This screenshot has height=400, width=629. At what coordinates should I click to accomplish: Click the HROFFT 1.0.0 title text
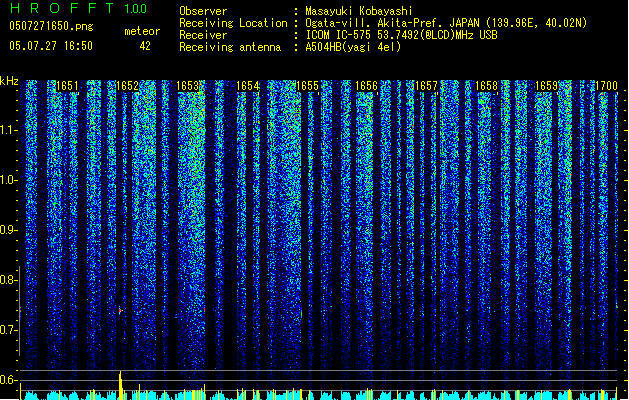click(79, 8)
